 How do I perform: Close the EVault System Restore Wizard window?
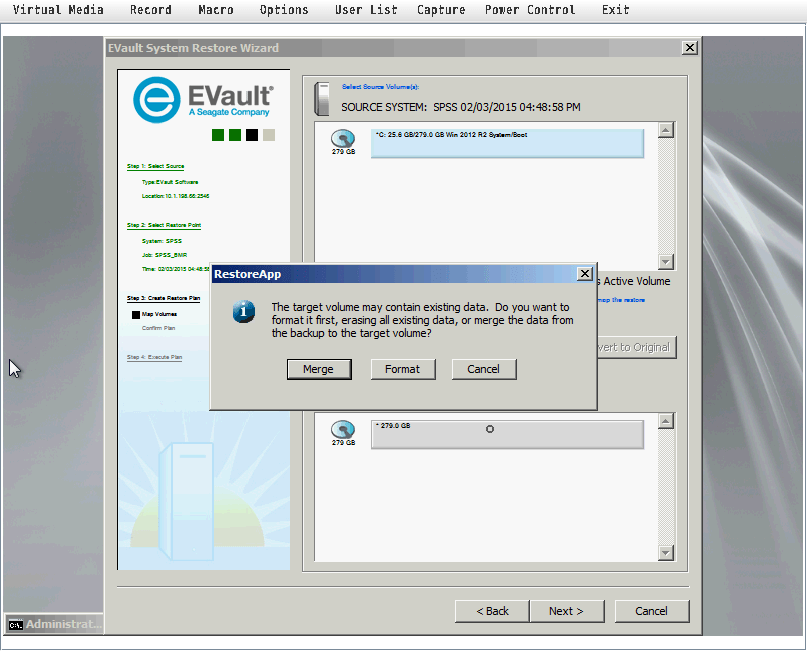(x=690, y=48)
